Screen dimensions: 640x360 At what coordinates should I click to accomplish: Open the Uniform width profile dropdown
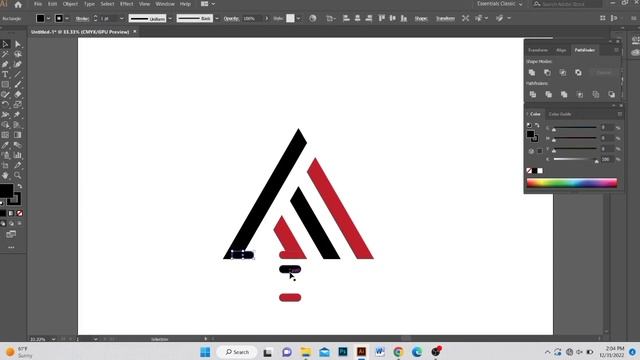click(x=170, y=18)
